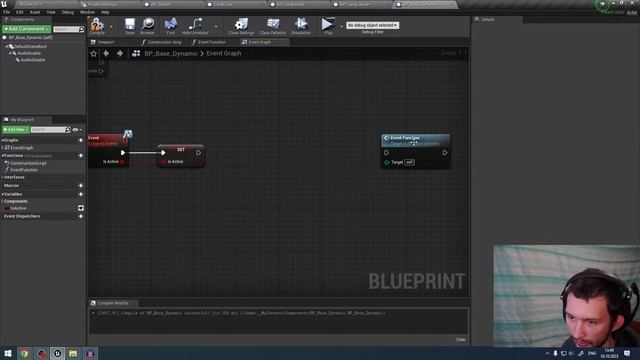This screenshot has width=640, height=360.
Task: Click the SET node title
Action: (x=181, y=150)
